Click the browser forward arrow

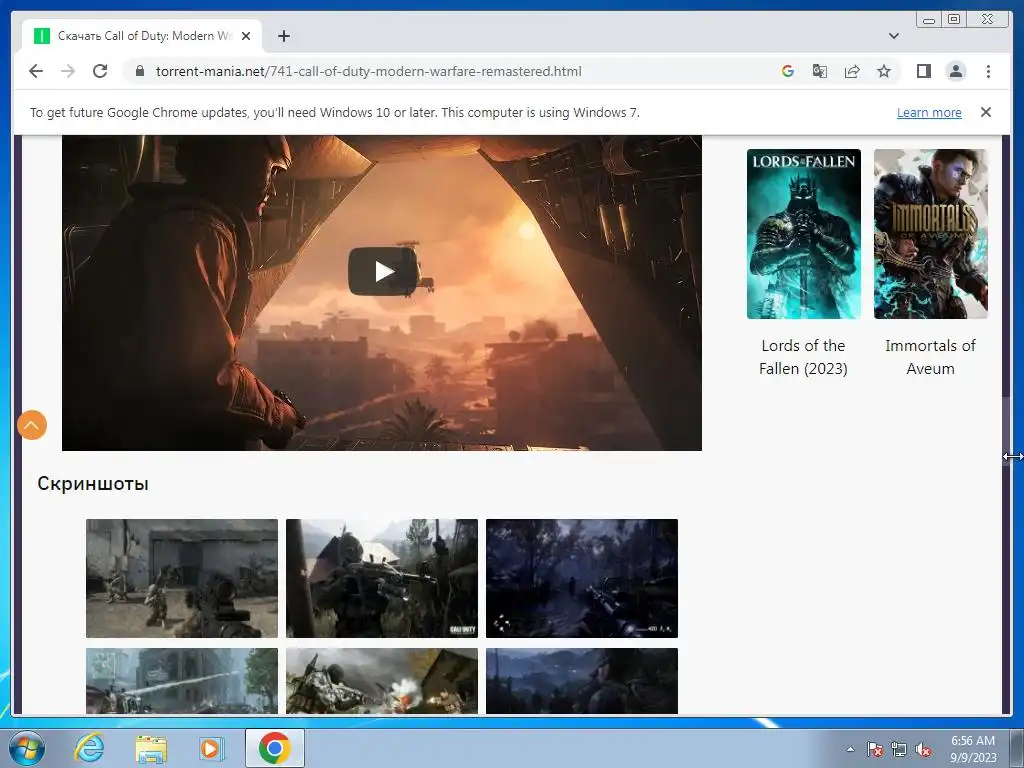(x=68, y=71)
